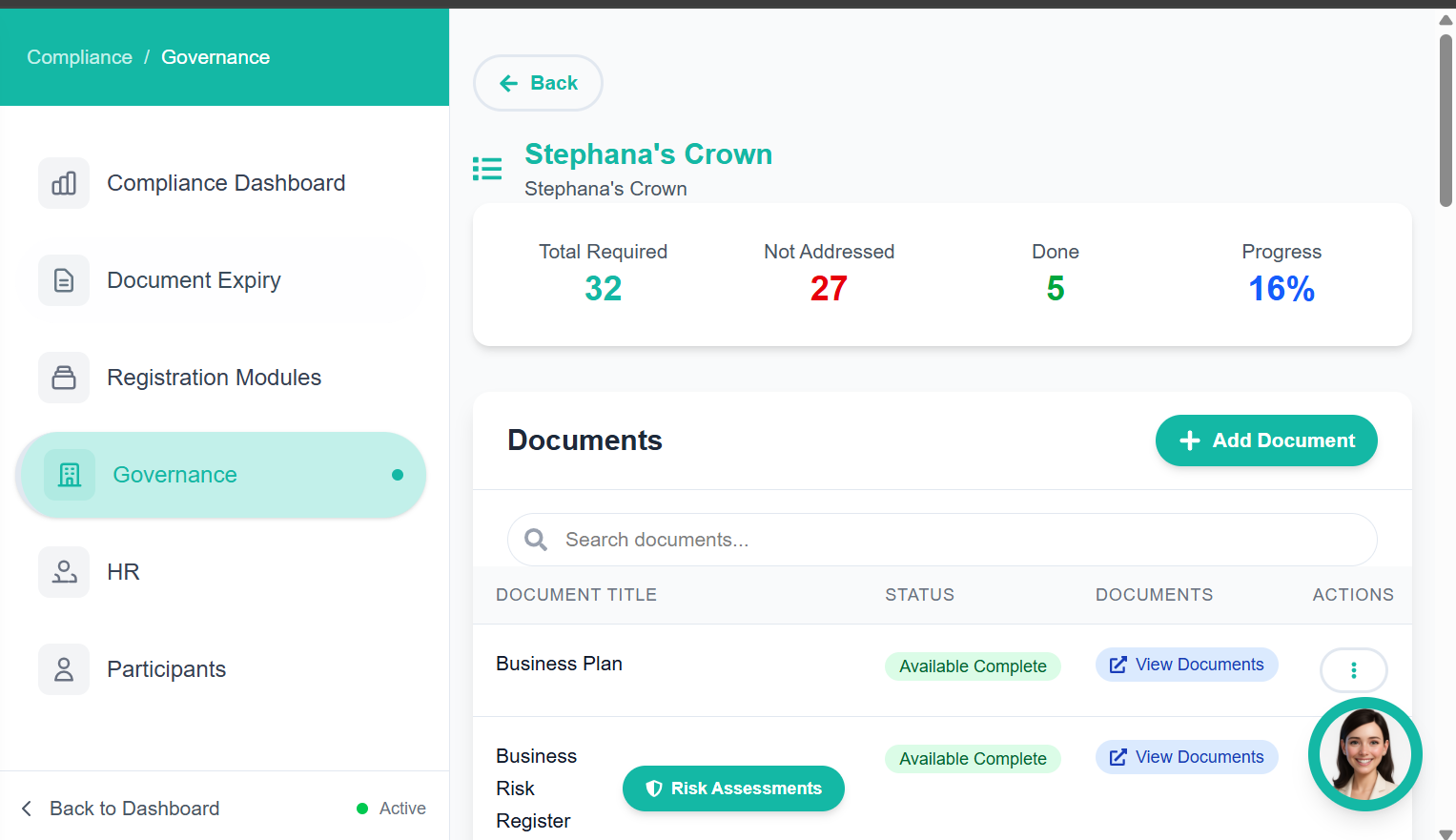Open the assistant avatar in the bottom corner
1456x840 pixels.
point(1364,754)
